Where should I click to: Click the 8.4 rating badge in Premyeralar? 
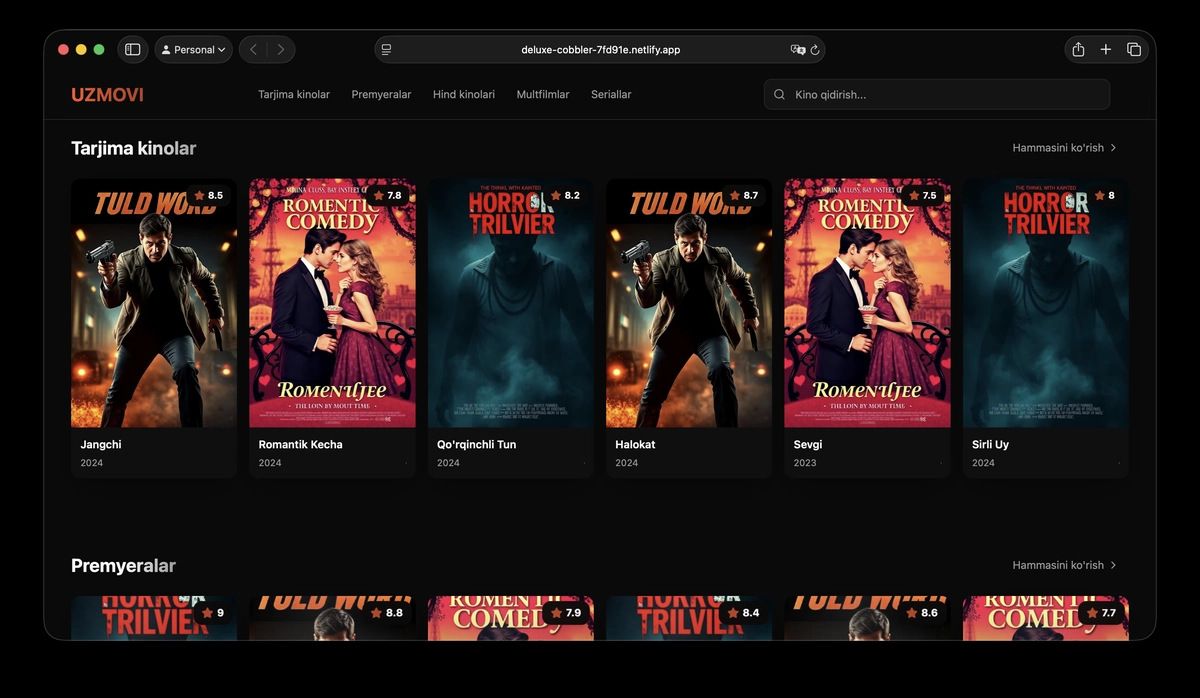coord(743,612)
